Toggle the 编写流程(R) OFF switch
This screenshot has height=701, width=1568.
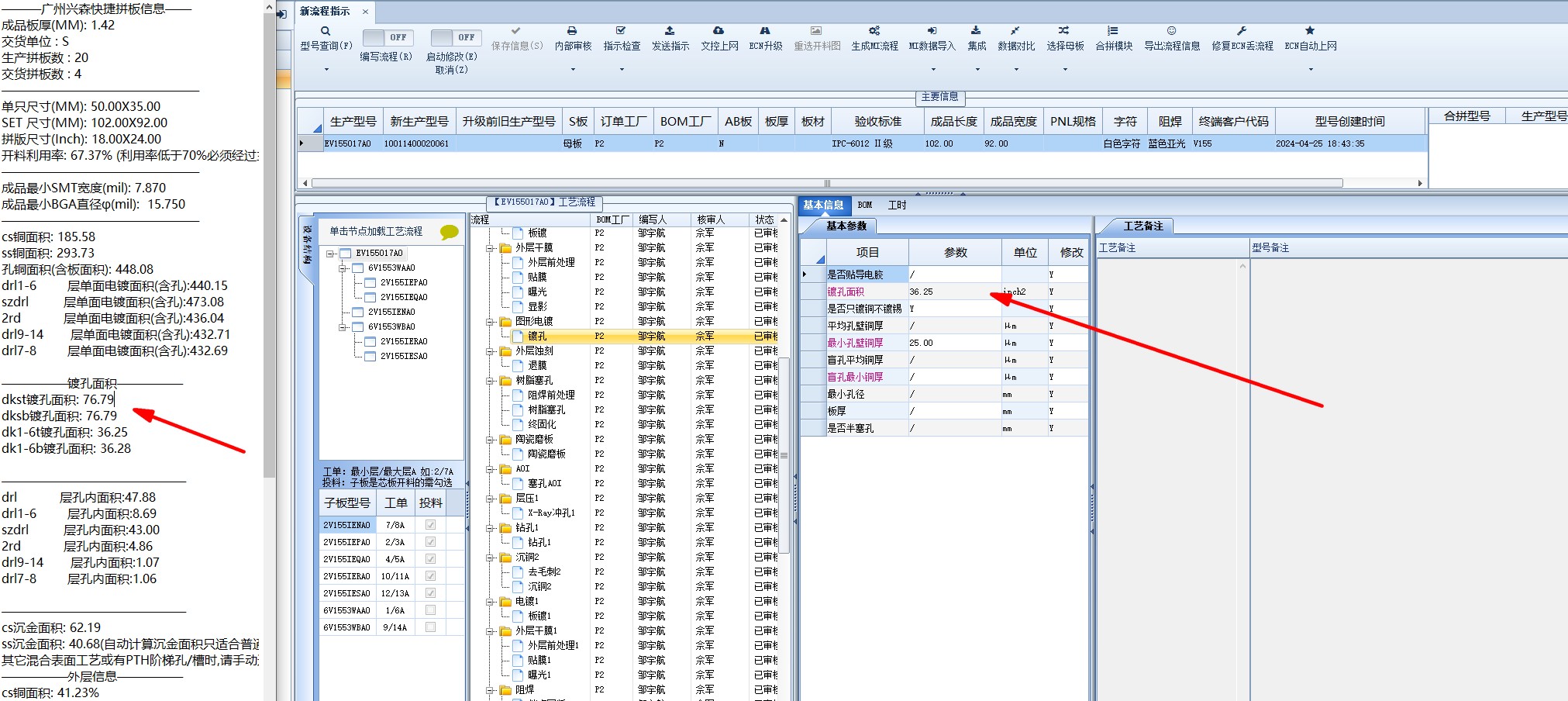point(387,37)
